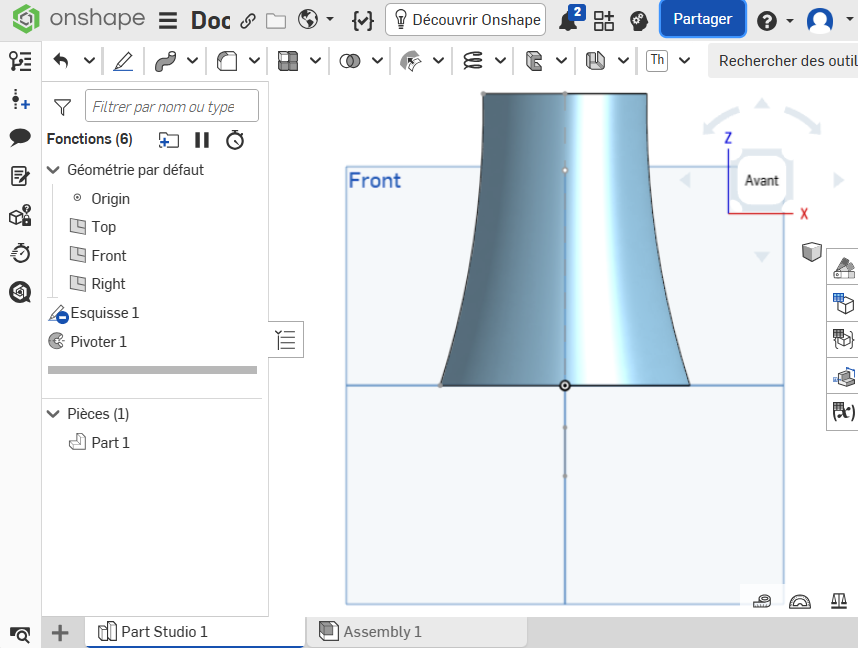This screenshot has width=858, height=648.
Task: Expand the Sweep tool dropdown arrow
Action: click(192, 60)
